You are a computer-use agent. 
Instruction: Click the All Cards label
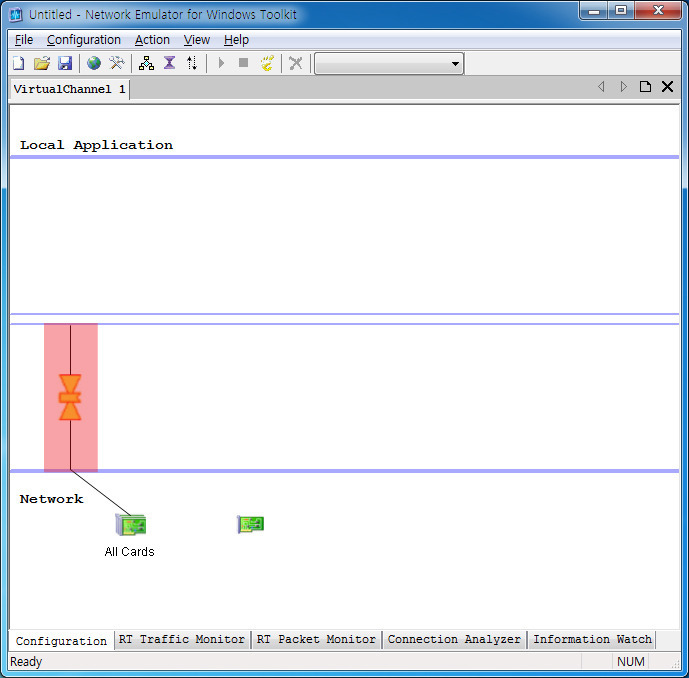(130, 552)
